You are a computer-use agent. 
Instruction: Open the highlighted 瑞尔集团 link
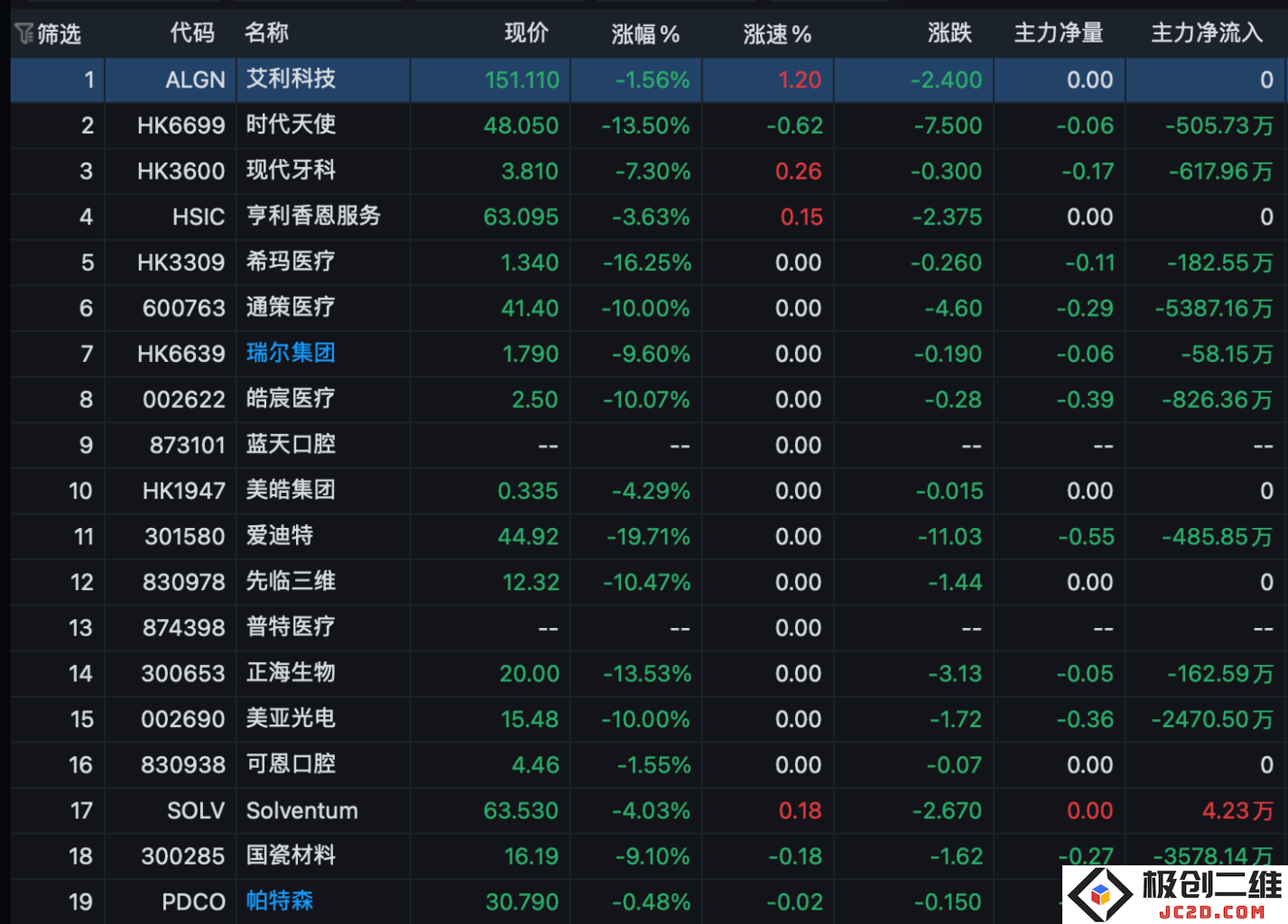tap(291, 353)
